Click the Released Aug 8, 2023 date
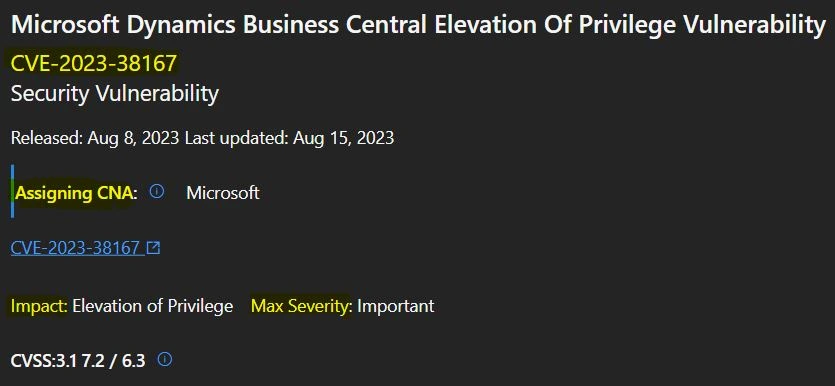Image resolution: width=835 pixels, height=386 pixels. [95, 138]
